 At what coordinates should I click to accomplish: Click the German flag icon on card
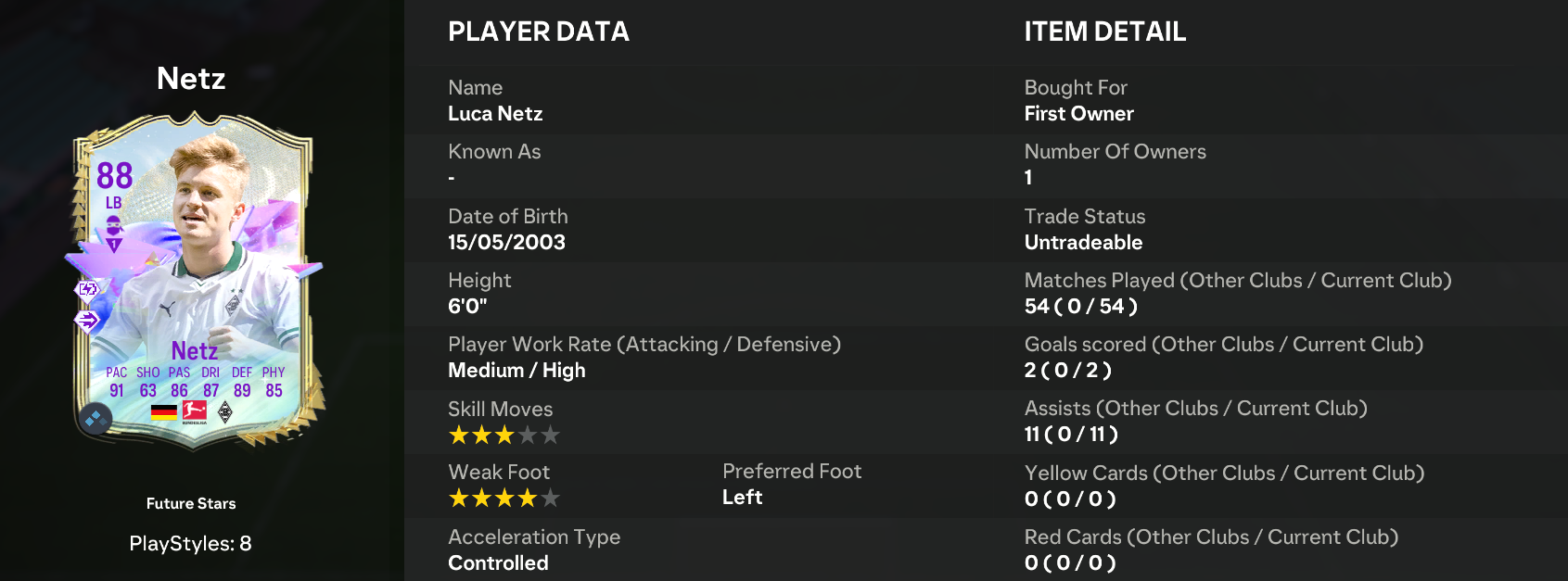(x=164, y=412)
